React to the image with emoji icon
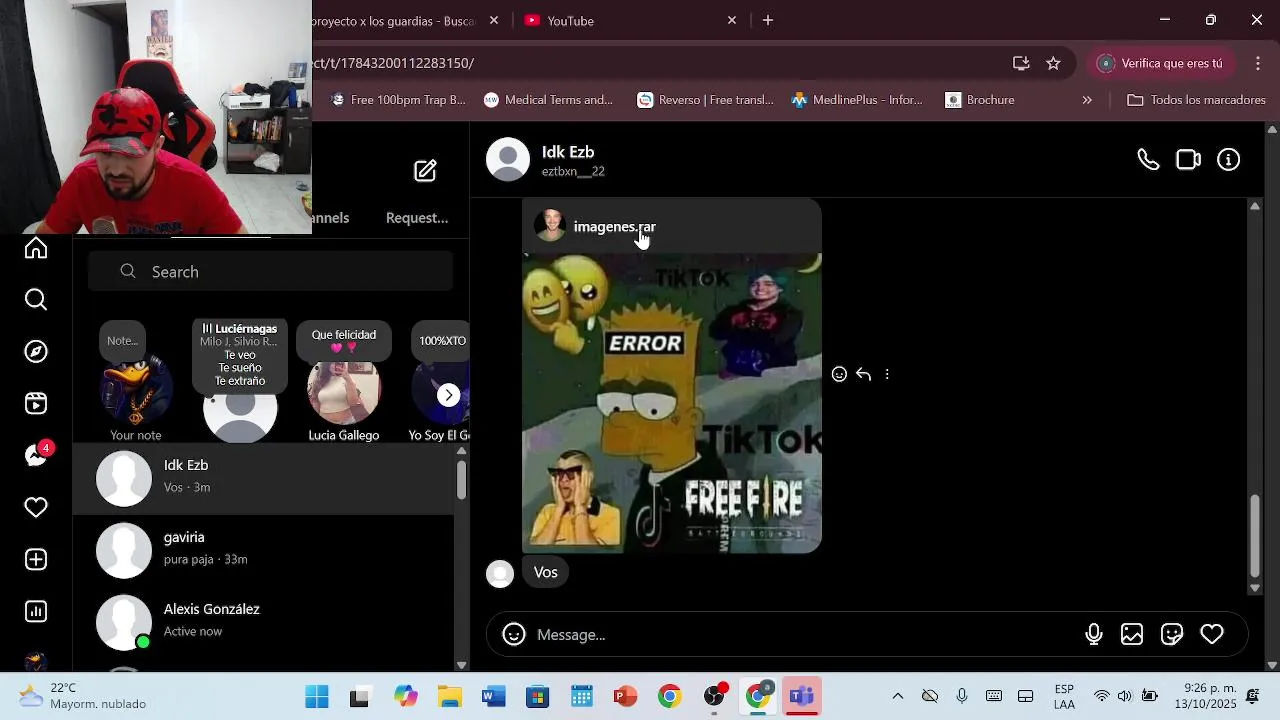This screenshot has width=1280, height=720. 839,374
